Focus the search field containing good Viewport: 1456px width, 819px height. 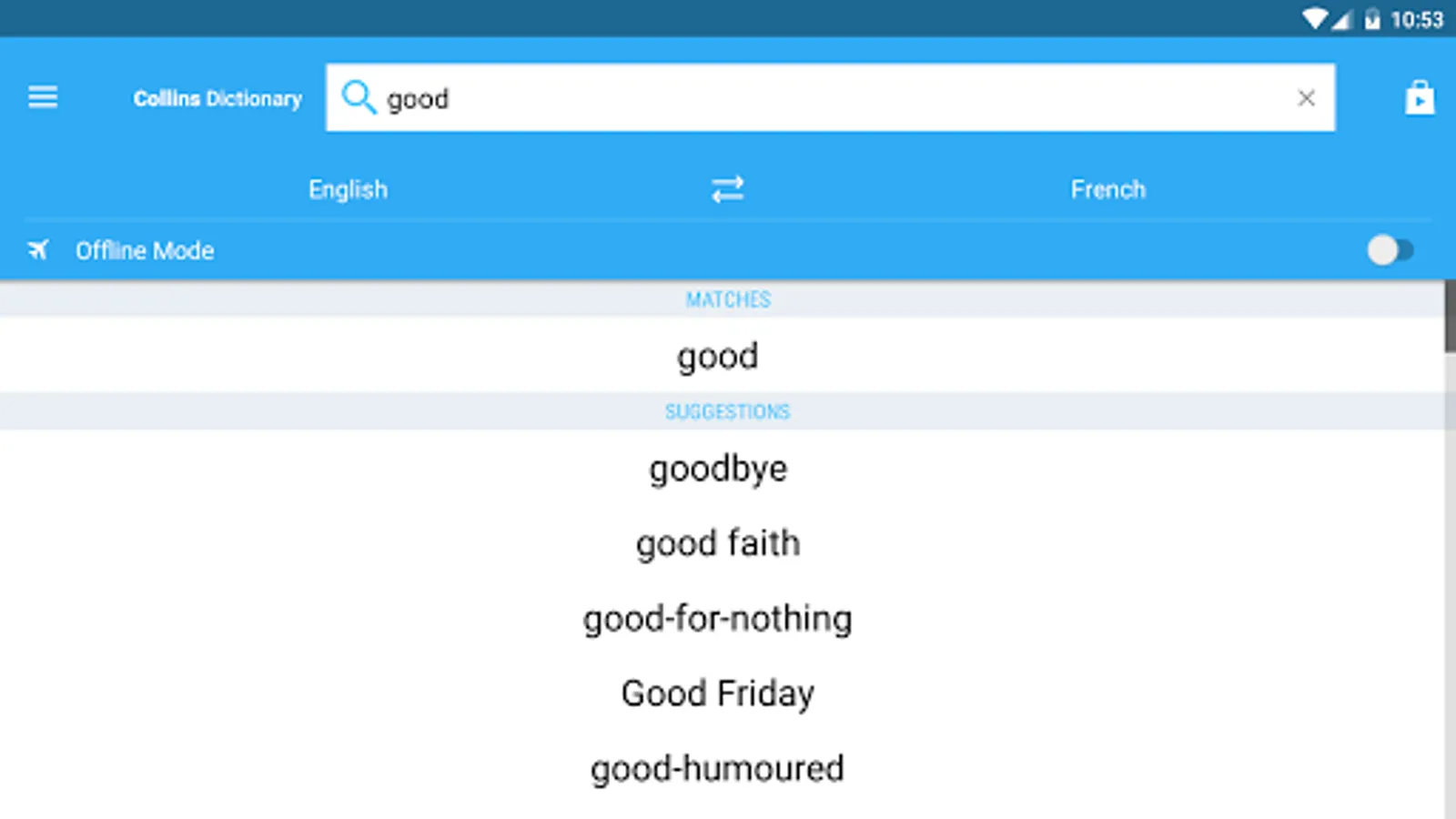coord(830,97)
